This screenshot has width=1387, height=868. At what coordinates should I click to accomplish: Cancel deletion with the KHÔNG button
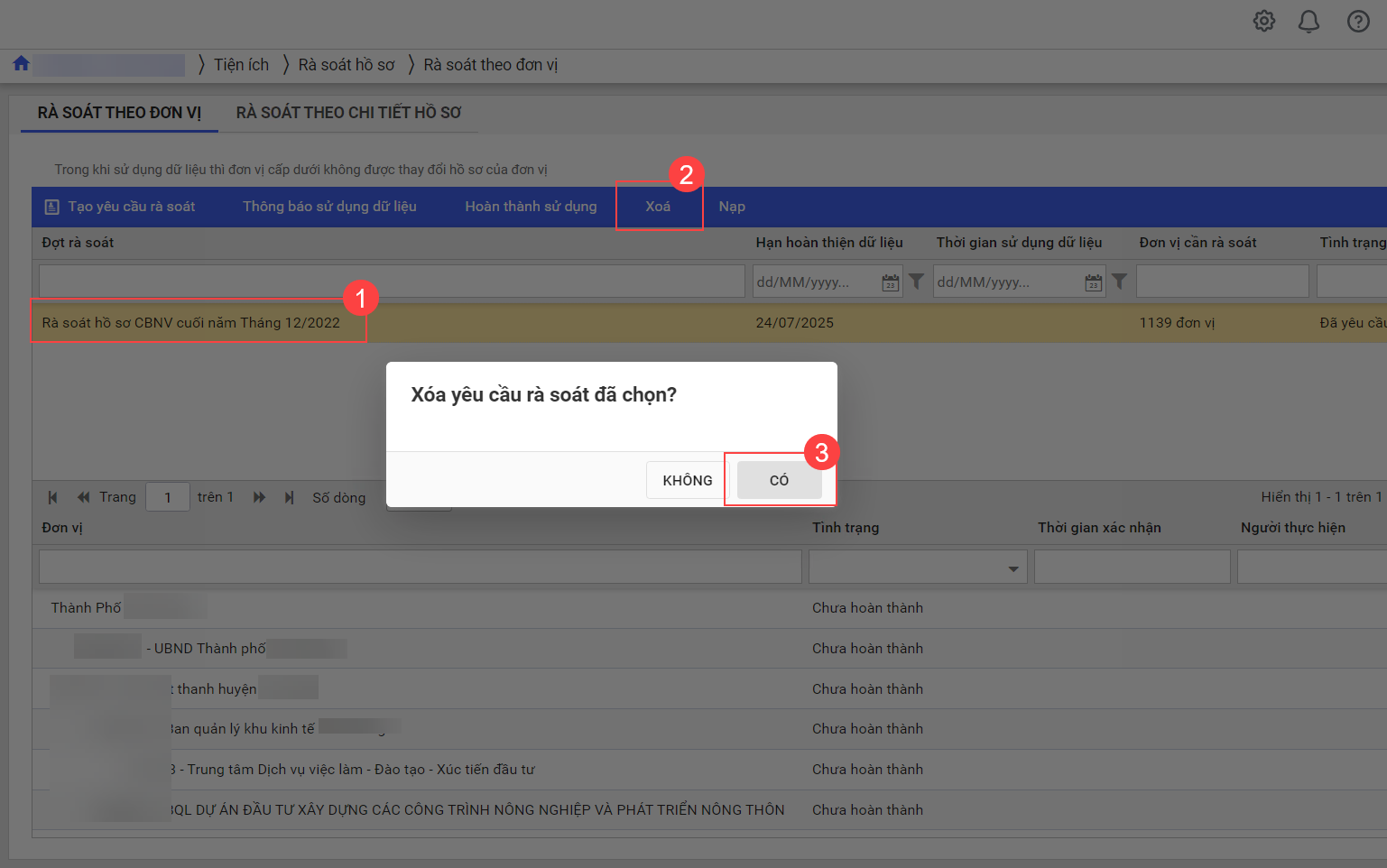click(687, 480)
